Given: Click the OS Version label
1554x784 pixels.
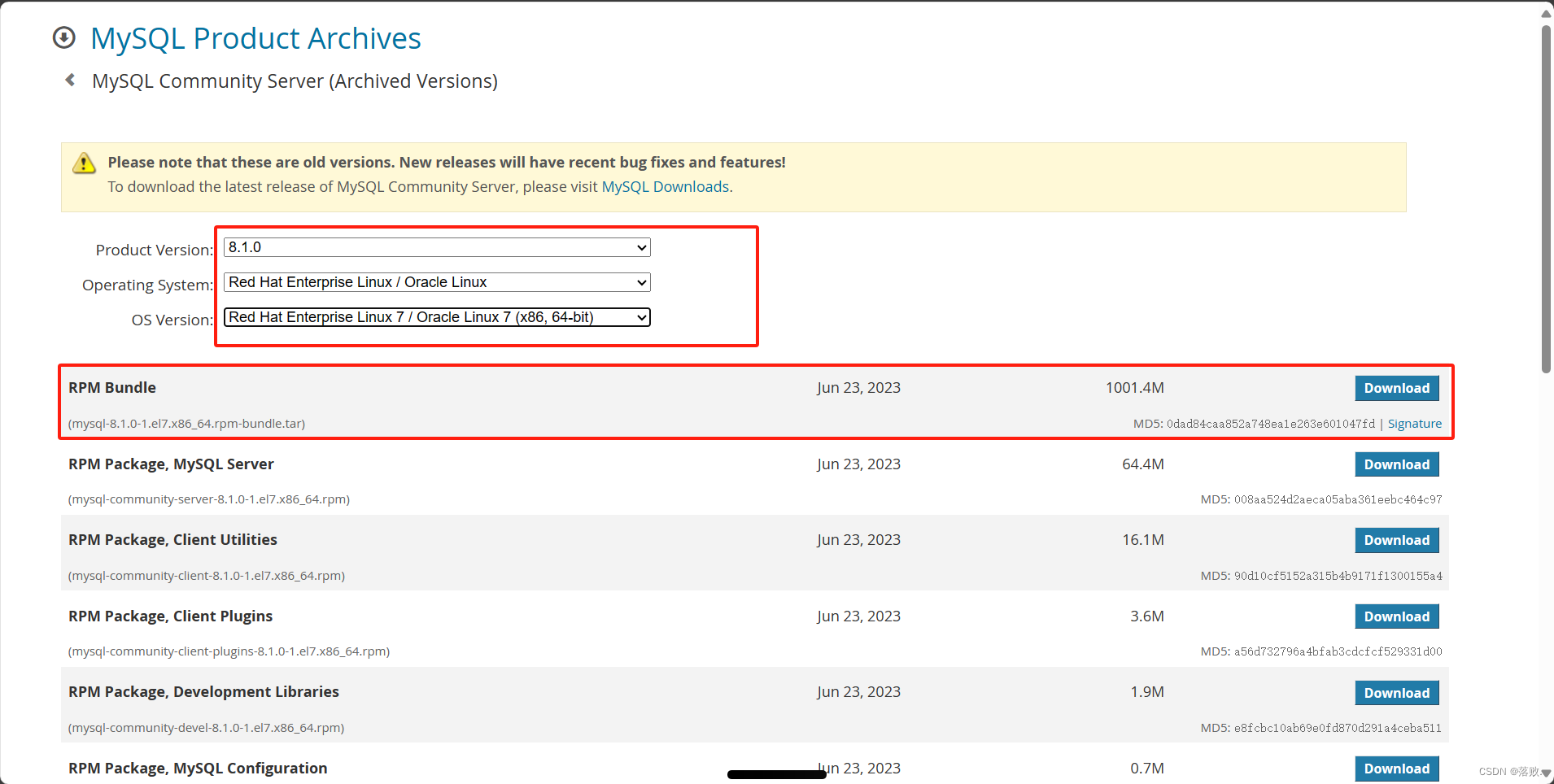Looking at the screenshot, I should click(x=172, y=320).
